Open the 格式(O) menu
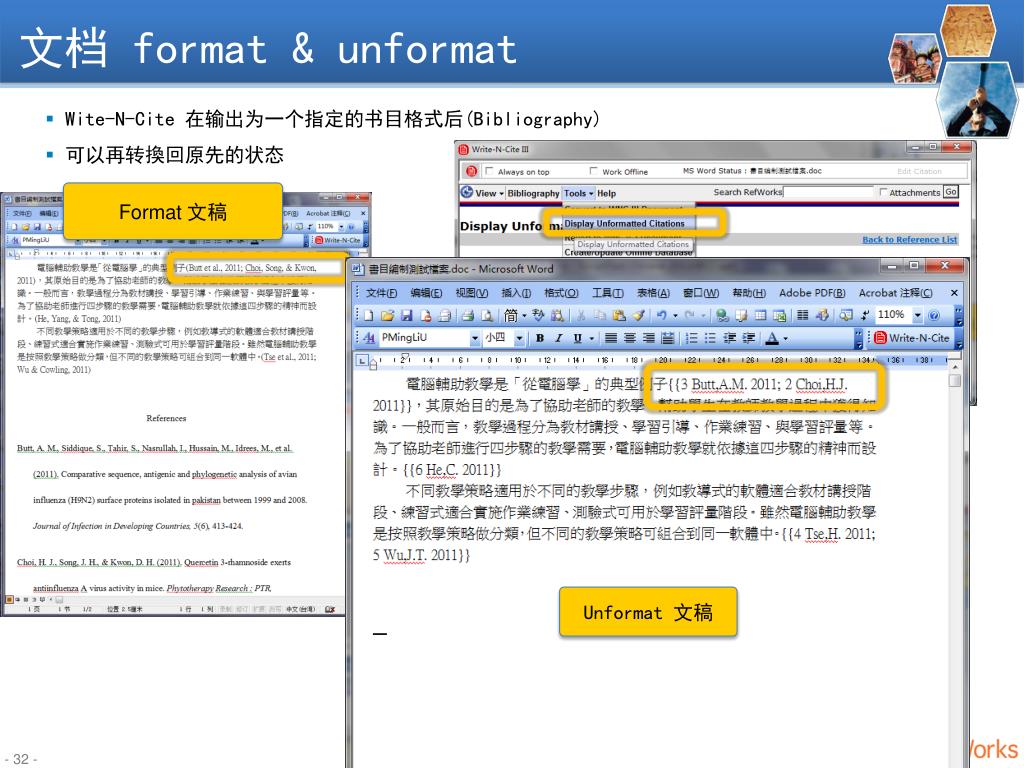This screenshot has width=1024, height=768. (x=561, y=293)
